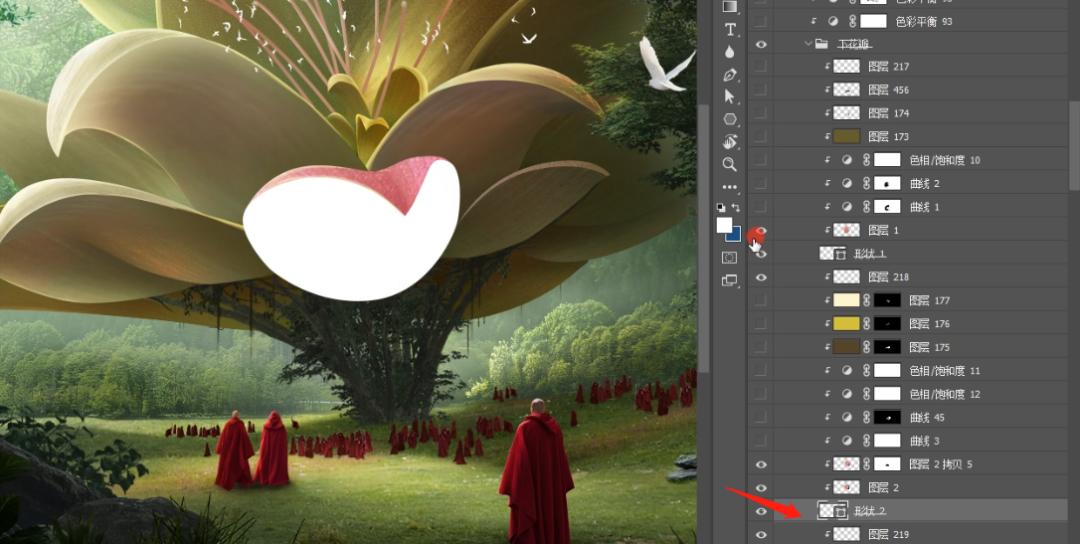Select the Horizontal Type tool

pyautogui.click(x=730, y=30)
